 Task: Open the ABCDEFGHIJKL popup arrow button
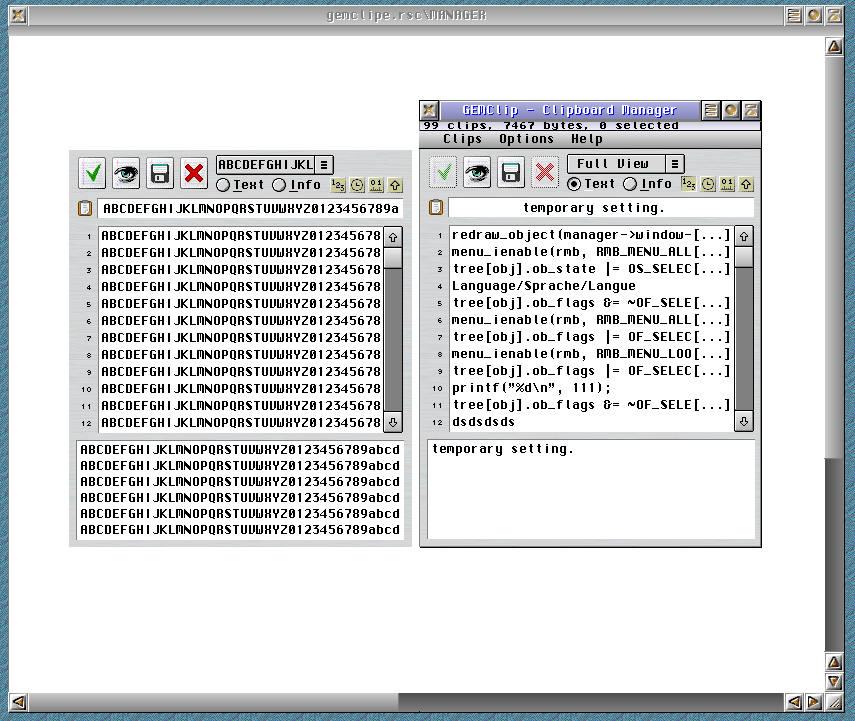[324, 165]
